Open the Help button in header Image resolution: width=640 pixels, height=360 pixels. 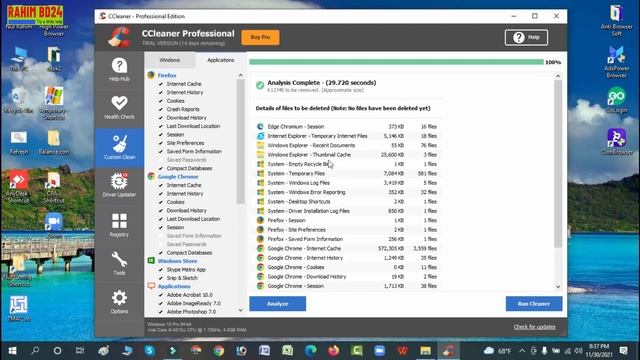526,38
